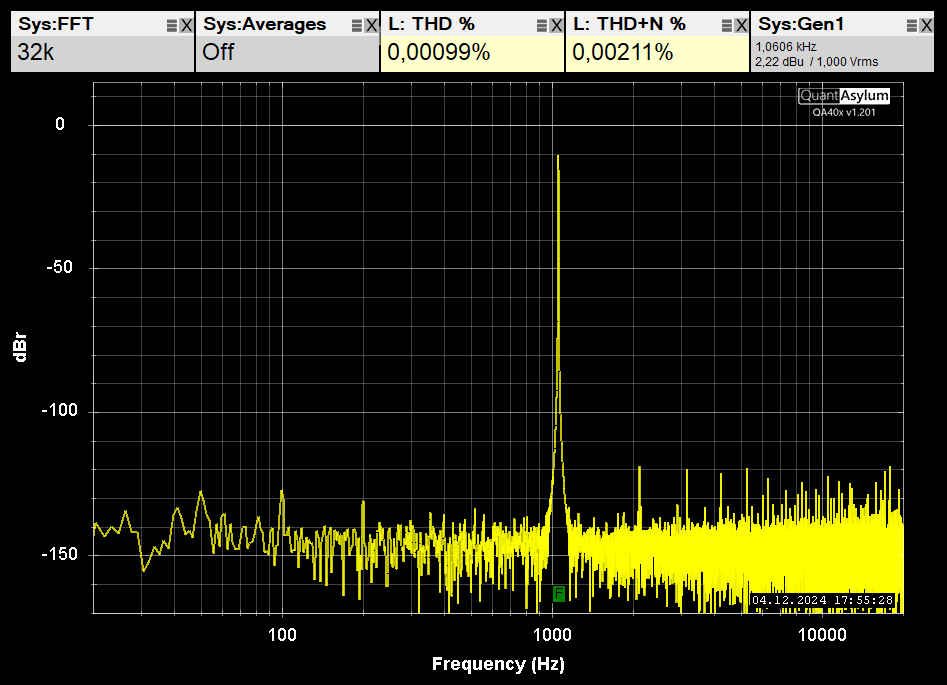Click the 100 X-axis label
Image resolution: width=947 pixels, height=685 pixels.
tap(282, 635)
